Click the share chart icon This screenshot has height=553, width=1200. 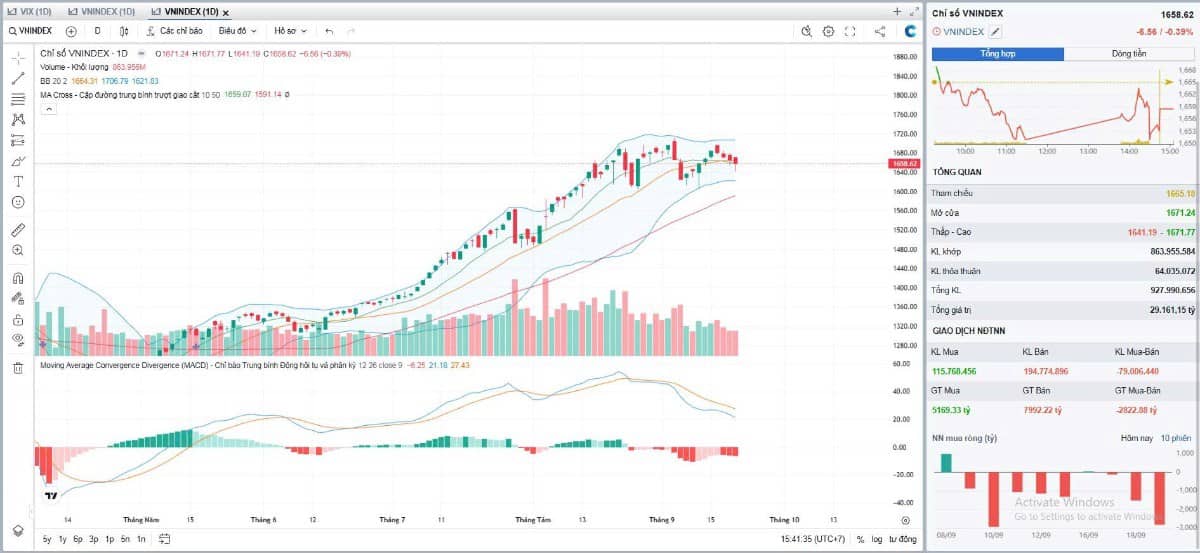[x=880, y=31]
